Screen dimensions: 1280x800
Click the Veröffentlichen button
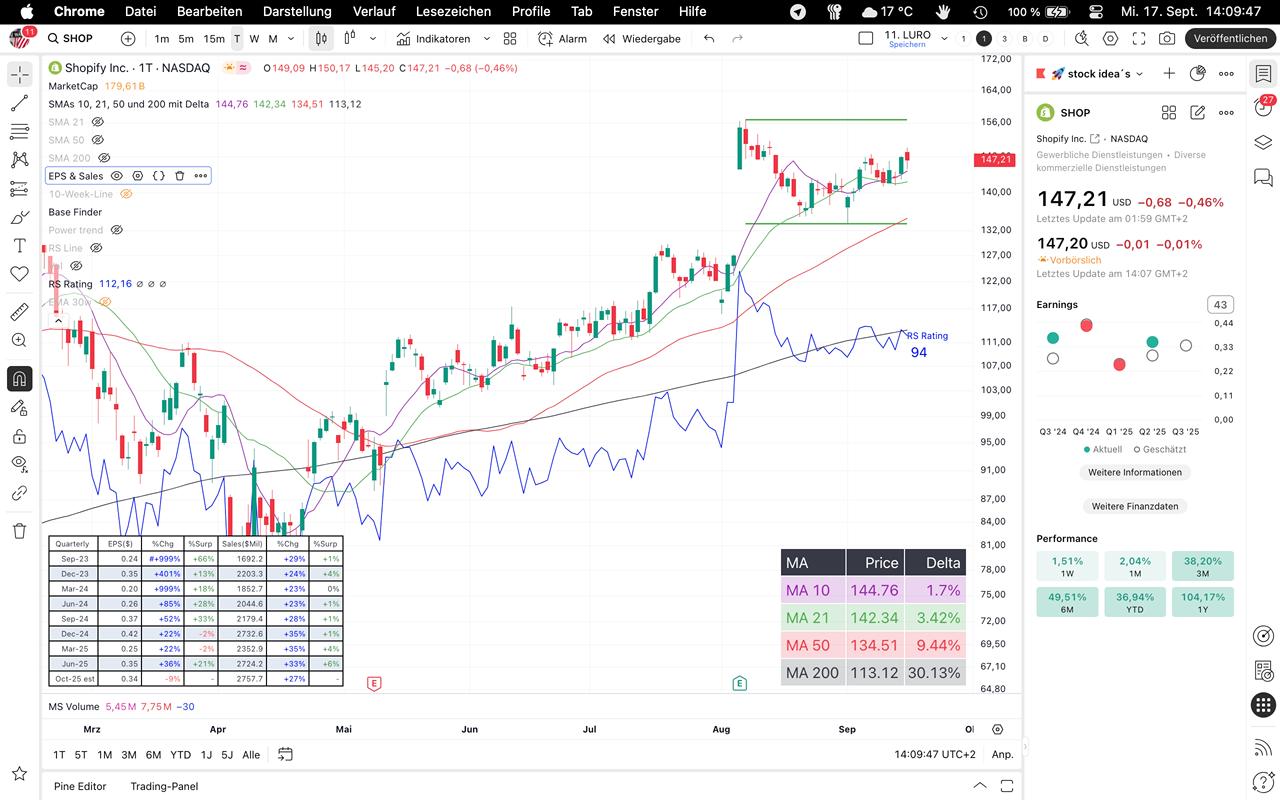1230,39
